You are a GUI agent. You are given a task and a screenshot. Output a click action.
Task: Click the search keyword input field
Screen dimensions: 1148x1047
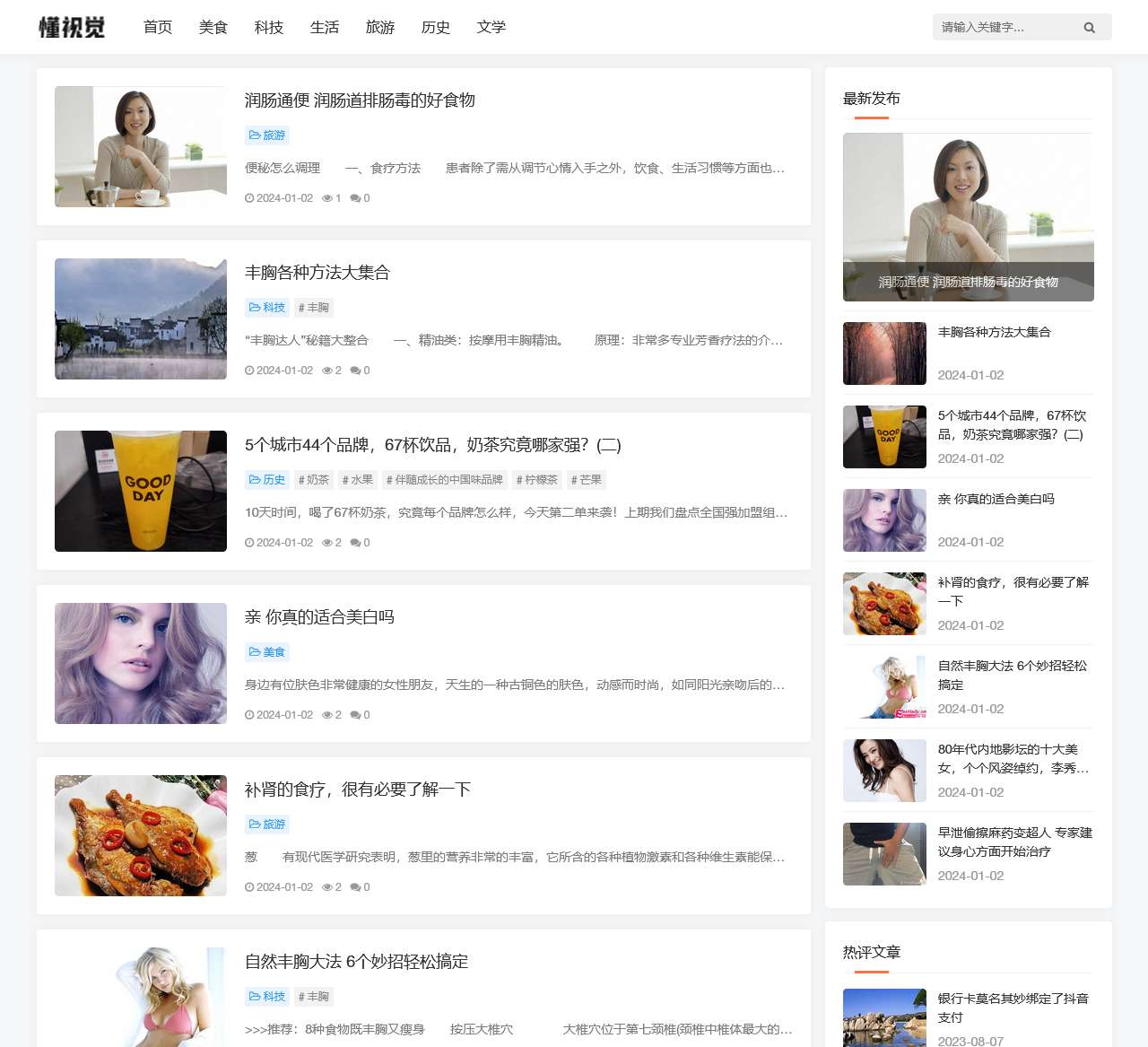(x=1004, y=27)
